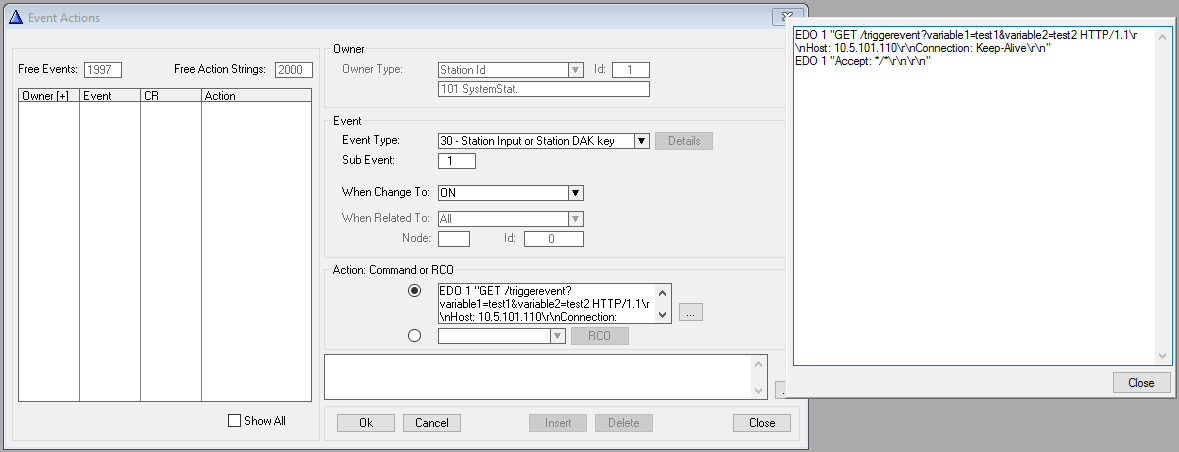Viewport: 1179px width, 452px height.
Task: Open the When Change To dropdown
Action: coord(575,193)
